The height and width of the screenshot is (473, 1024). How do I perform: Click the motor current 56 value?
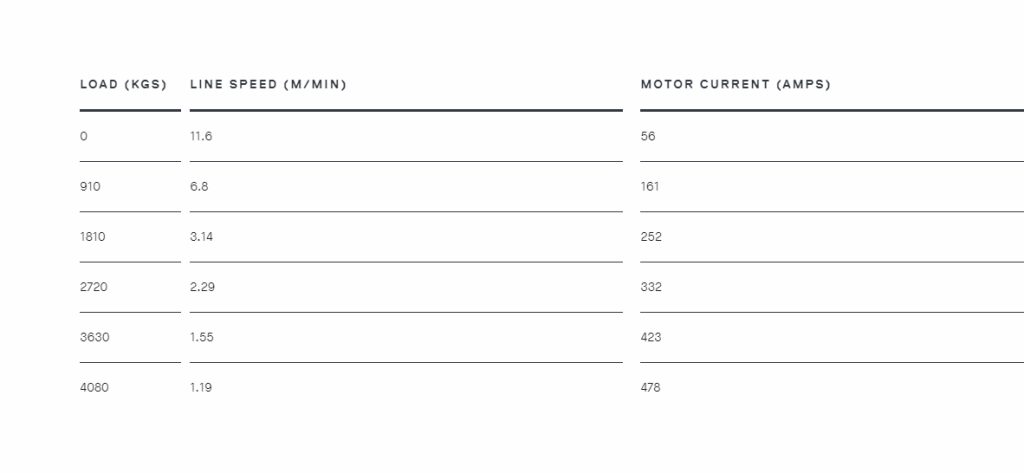click(x=648, y=137)
